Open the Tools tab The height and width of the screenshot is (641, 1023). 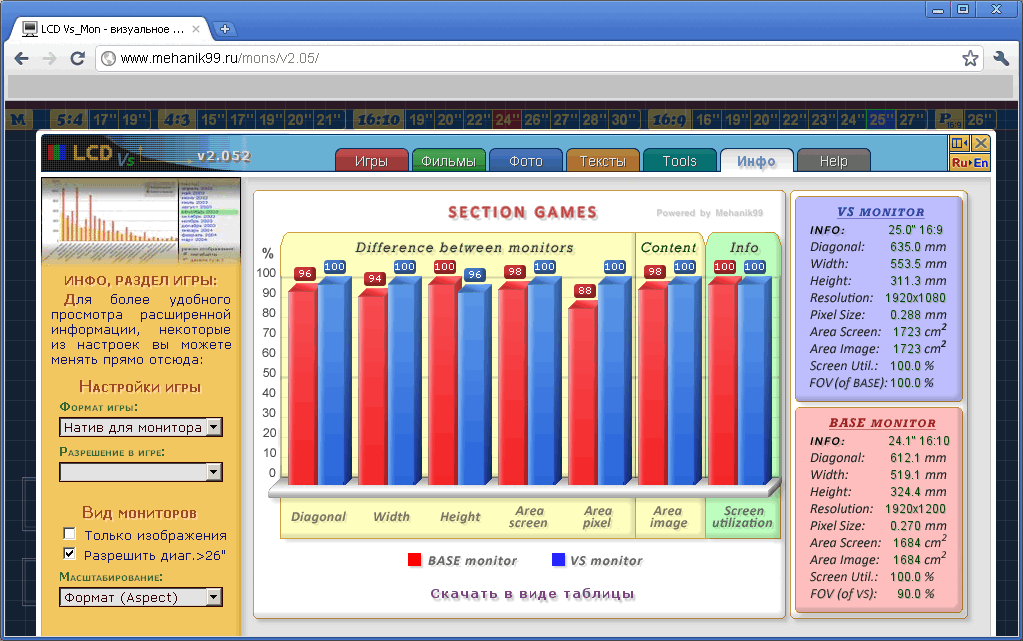(679, 161)
